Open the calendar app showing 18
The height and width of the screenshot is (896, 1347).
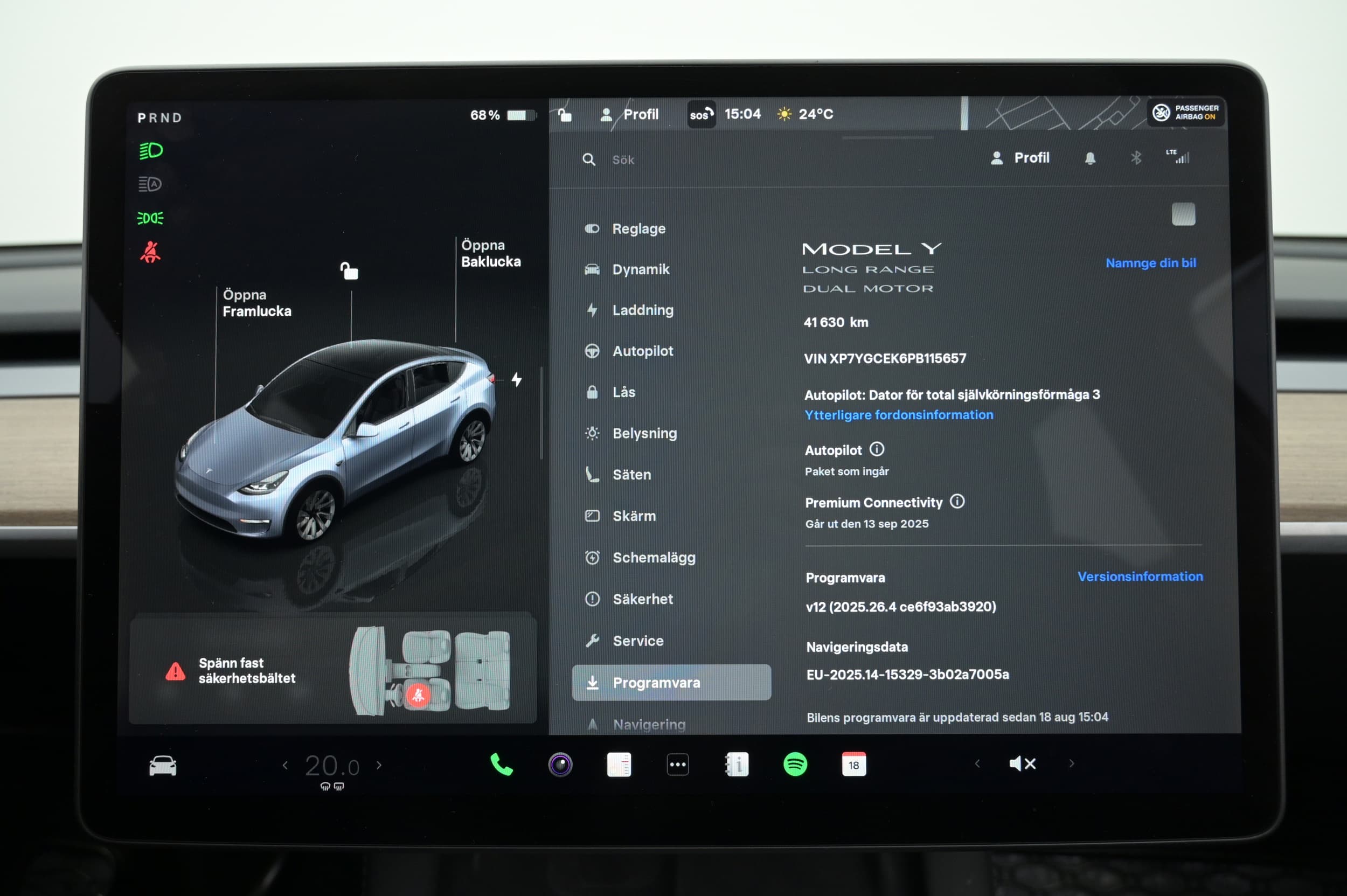tap(854, 764)
